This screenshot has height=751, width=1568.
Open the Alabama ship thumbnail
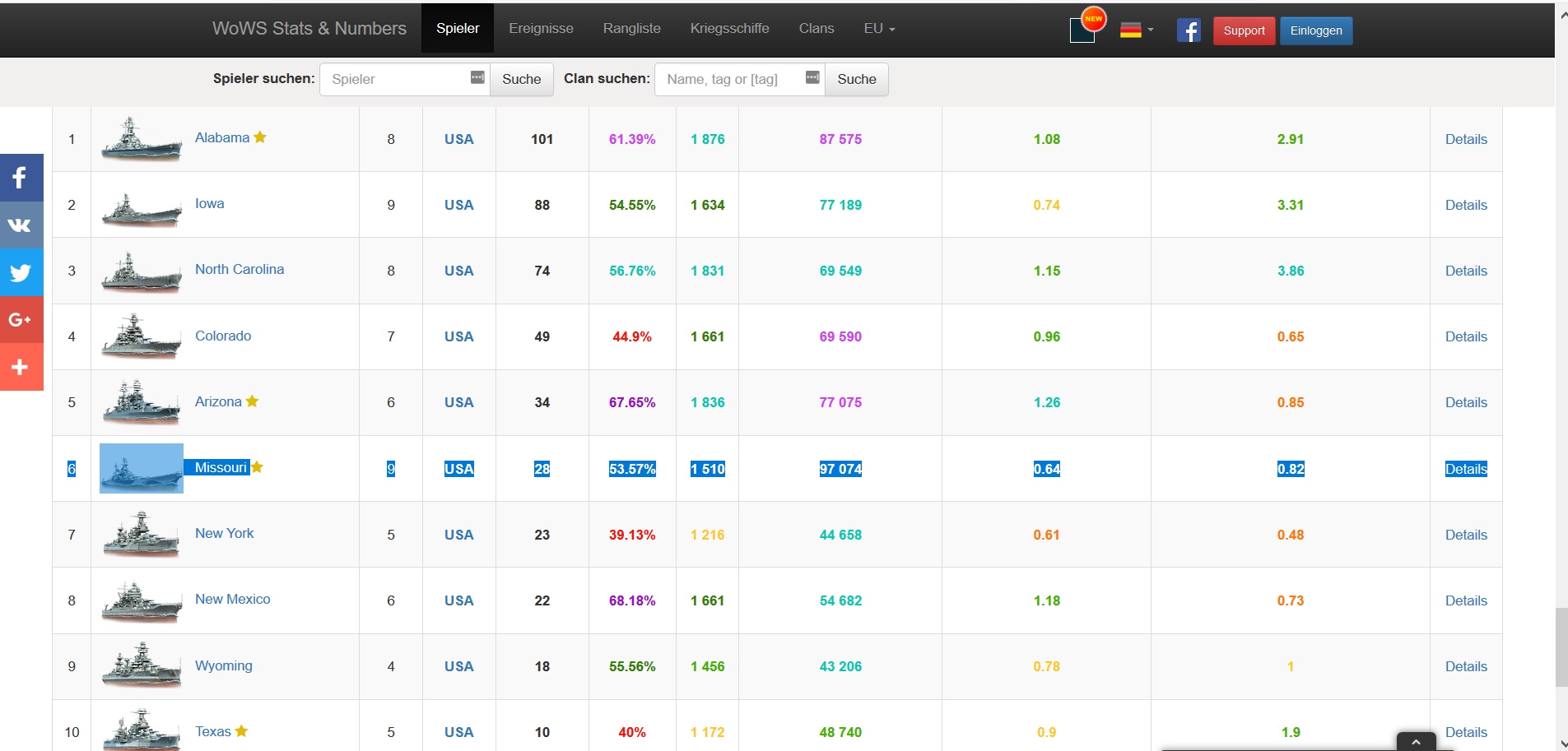142,139
